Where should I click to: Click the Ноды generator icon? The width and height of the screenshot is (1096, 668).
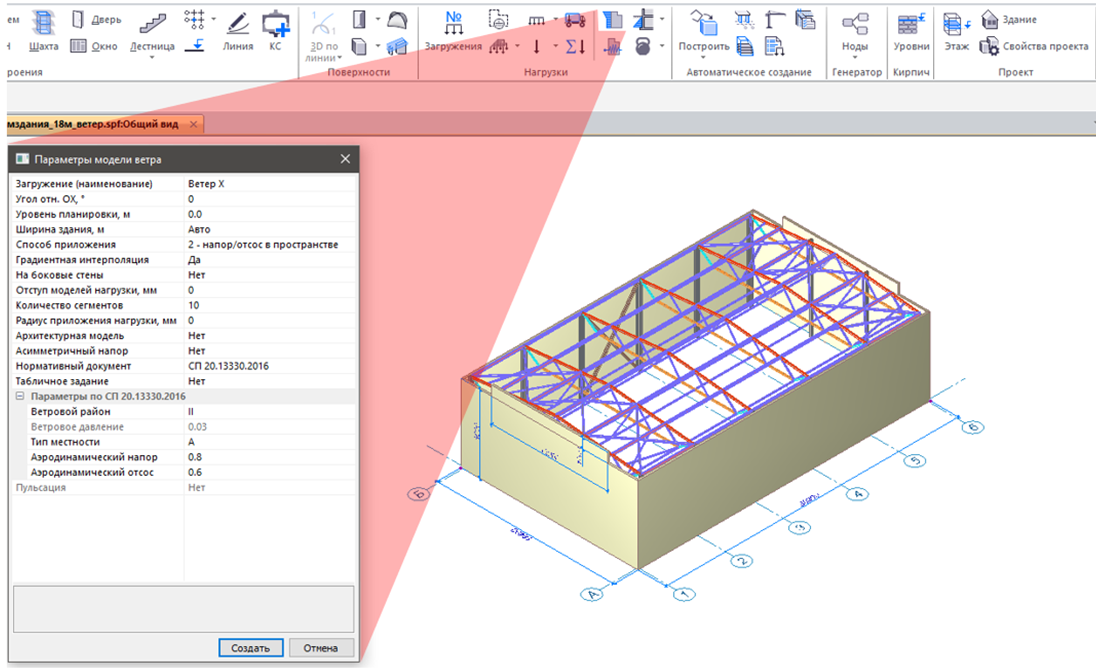pyautogui.click(x=855, y=23)
